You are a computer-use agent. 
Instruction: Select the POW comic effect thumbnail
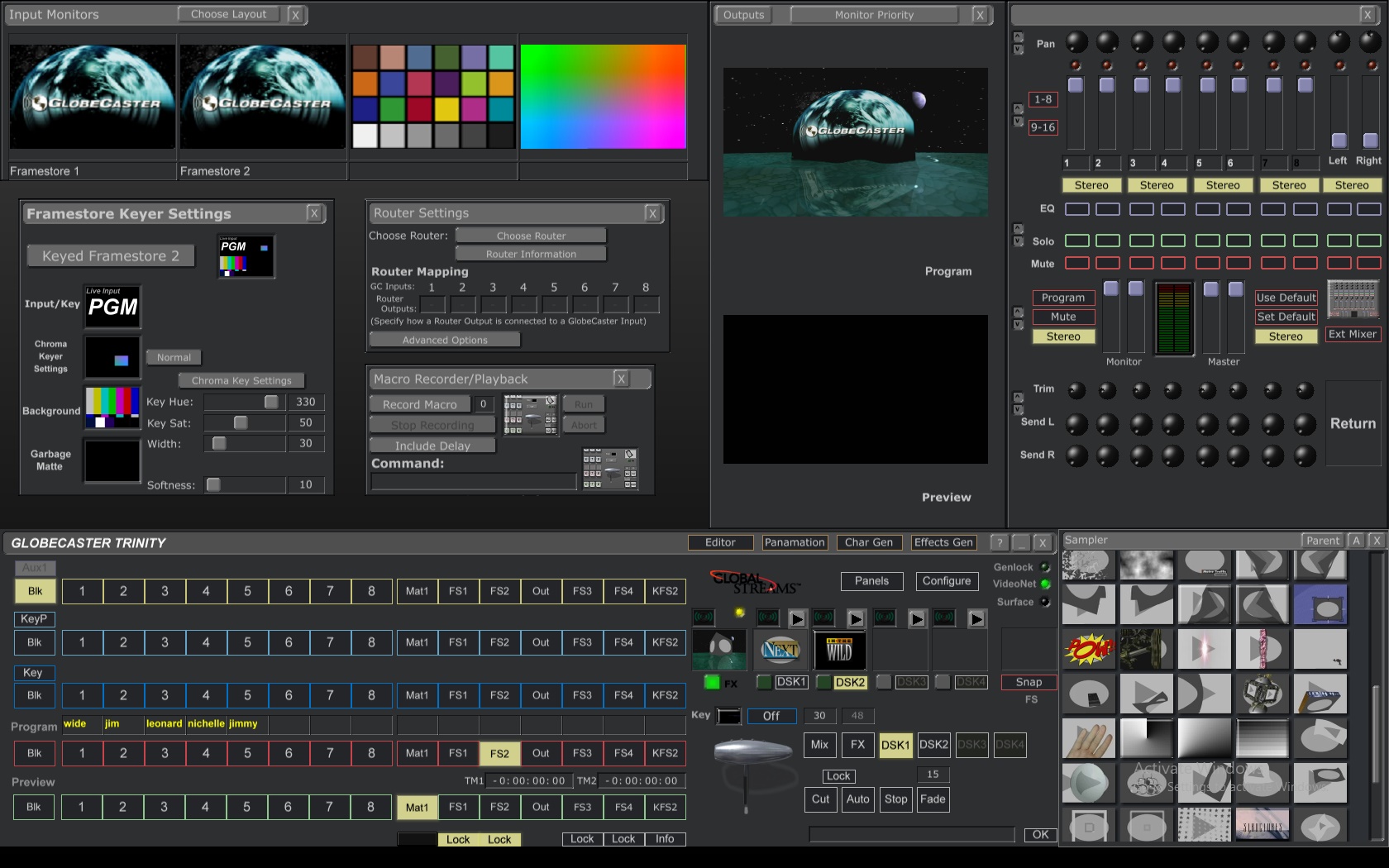[1087, 649]
